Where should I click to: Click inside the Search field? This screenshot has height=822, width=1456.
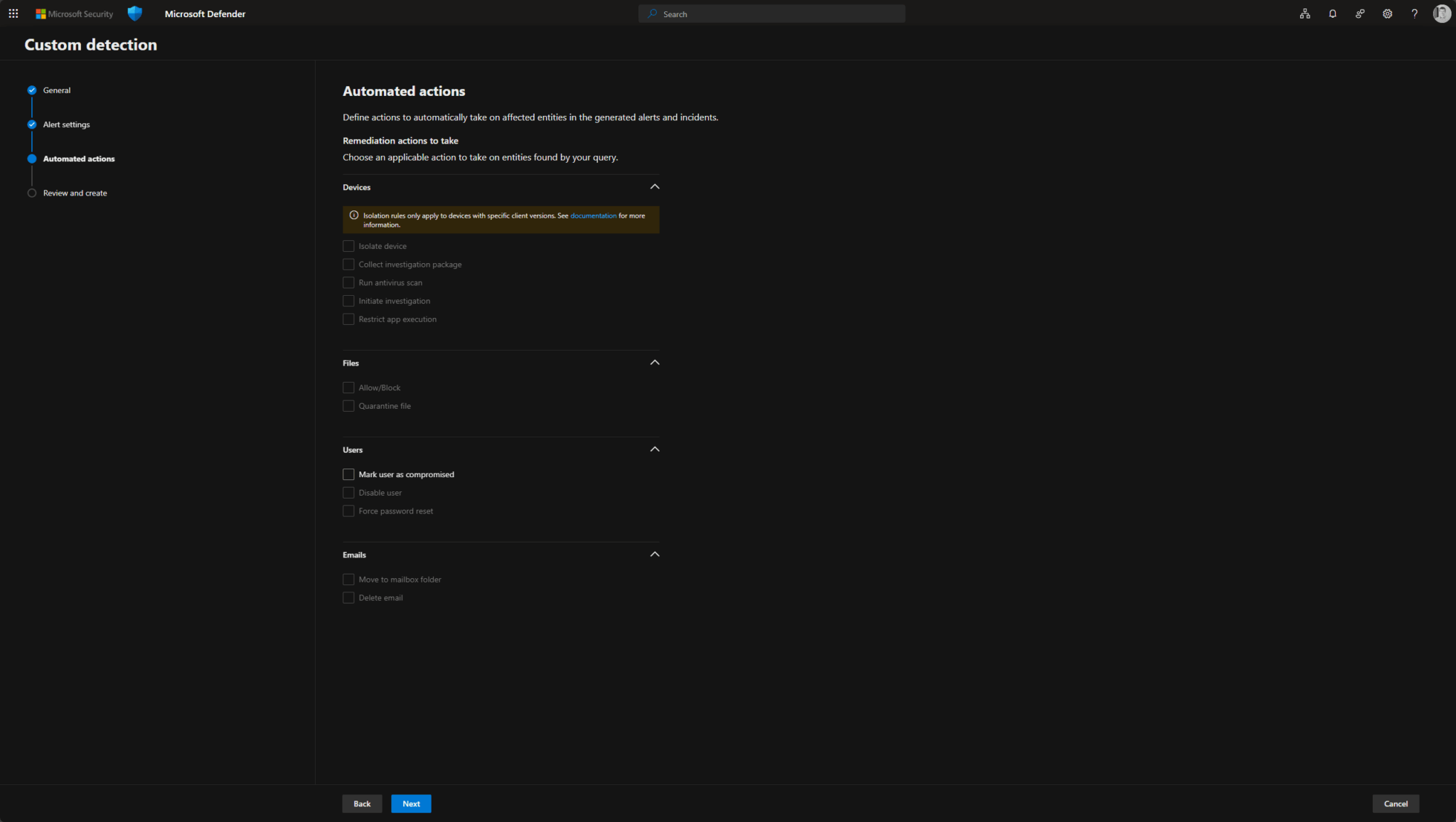(x=772, y=14)
